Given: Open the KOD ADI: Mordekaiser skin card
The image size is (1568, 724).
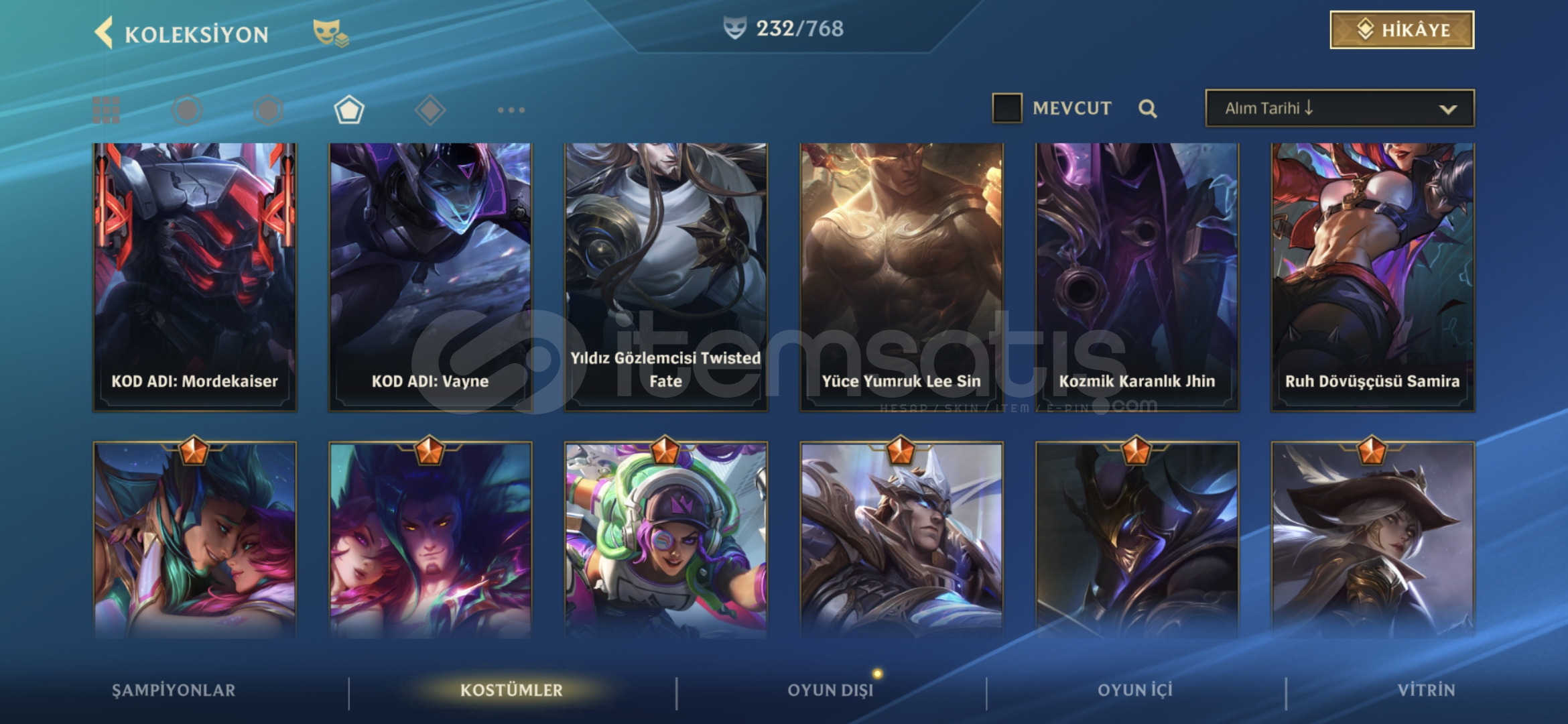Looking at the screenshot, I should 194,277.
